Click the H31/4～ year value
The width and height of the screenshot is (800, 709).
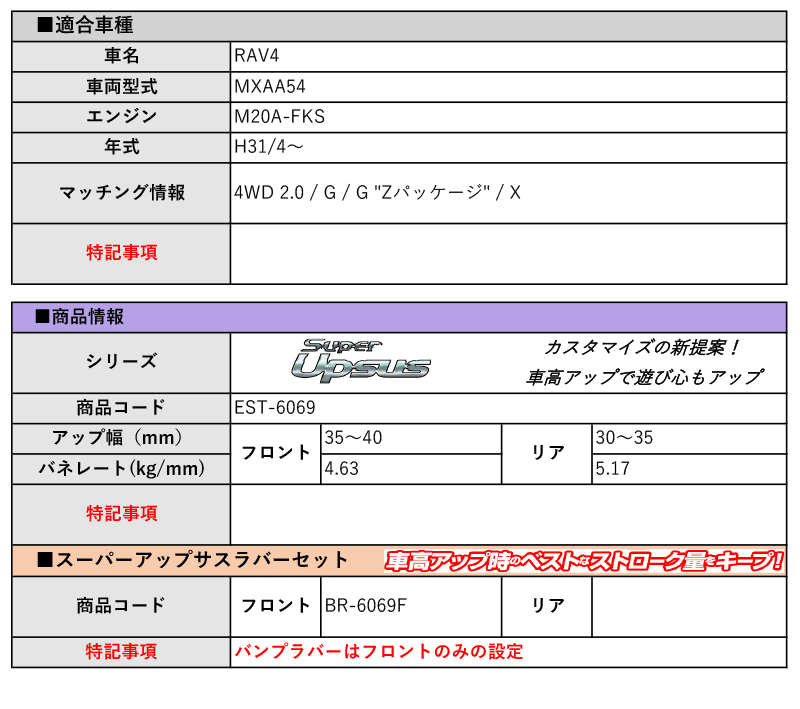(269, 147)
